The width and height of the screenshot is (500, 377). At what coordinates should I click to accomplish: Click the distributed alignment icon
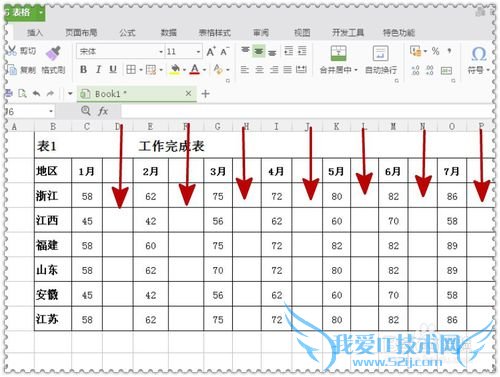(301, 70)
